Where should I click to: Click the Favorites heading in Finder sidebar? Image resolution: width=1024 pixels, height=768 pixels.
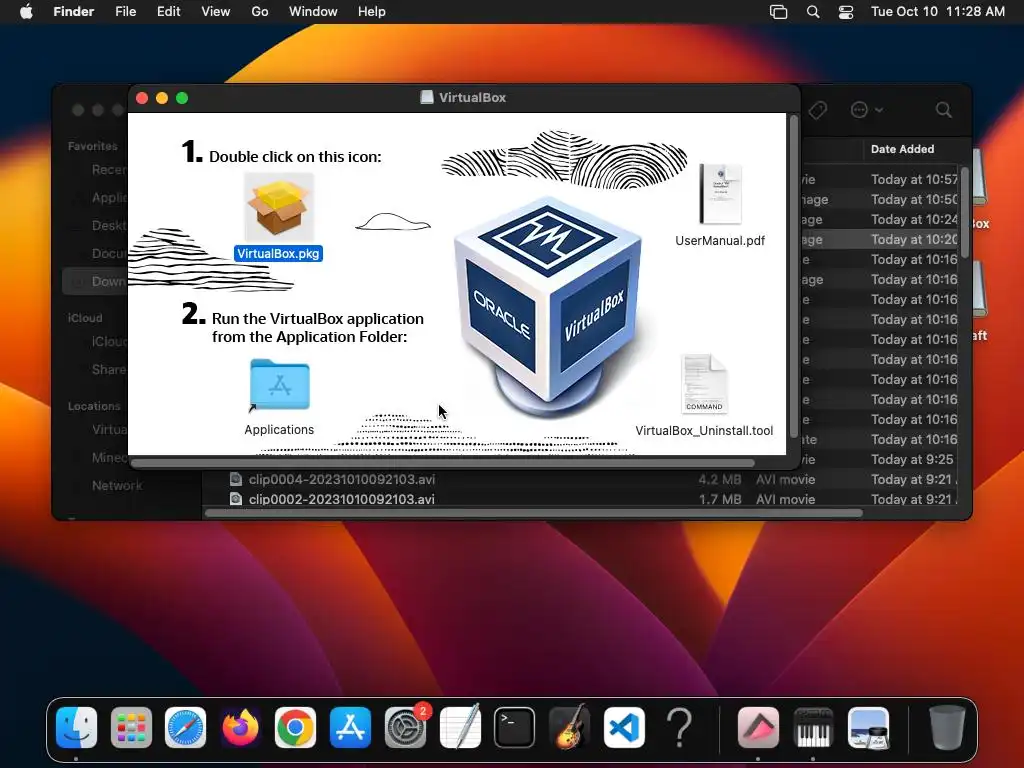[x=93, y=146]
